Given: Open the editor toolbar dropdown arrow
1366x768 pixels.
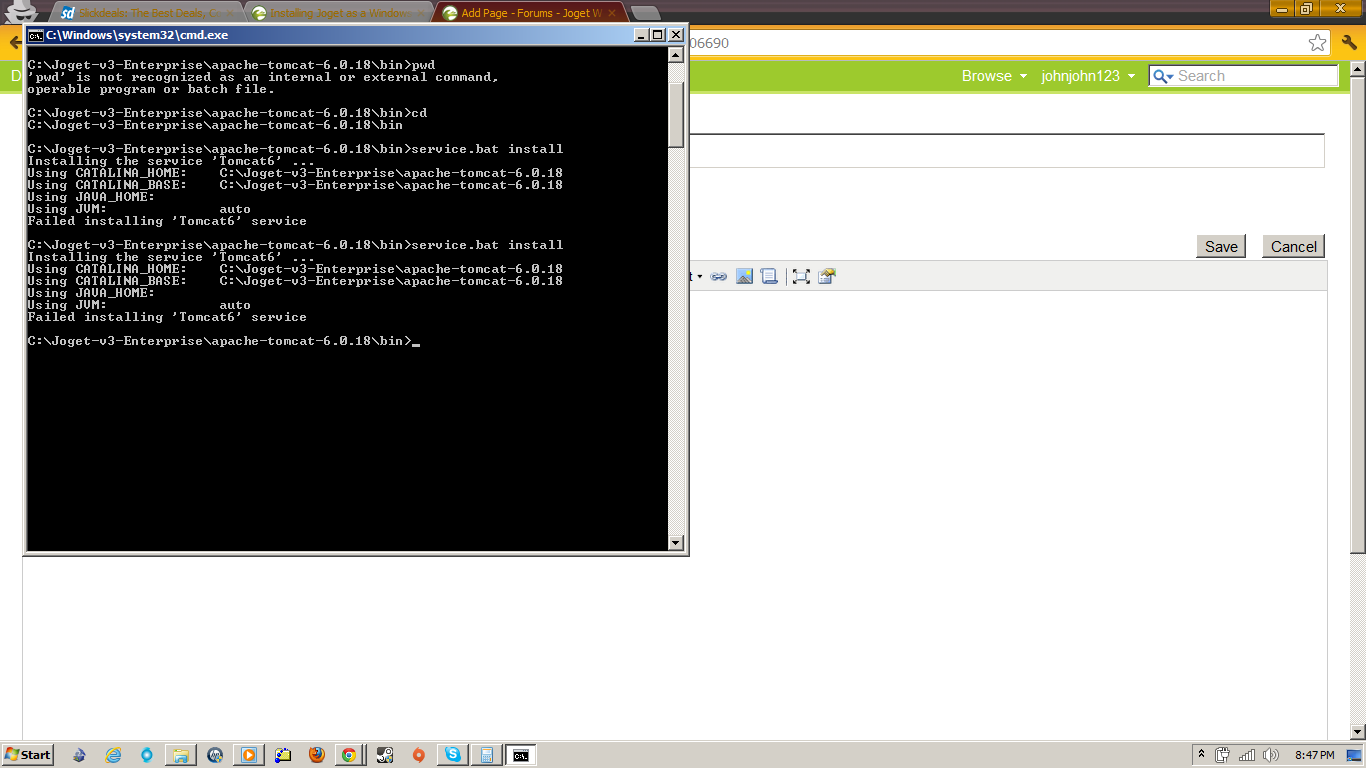Looking at the screenshot, I should coord(699,277).
